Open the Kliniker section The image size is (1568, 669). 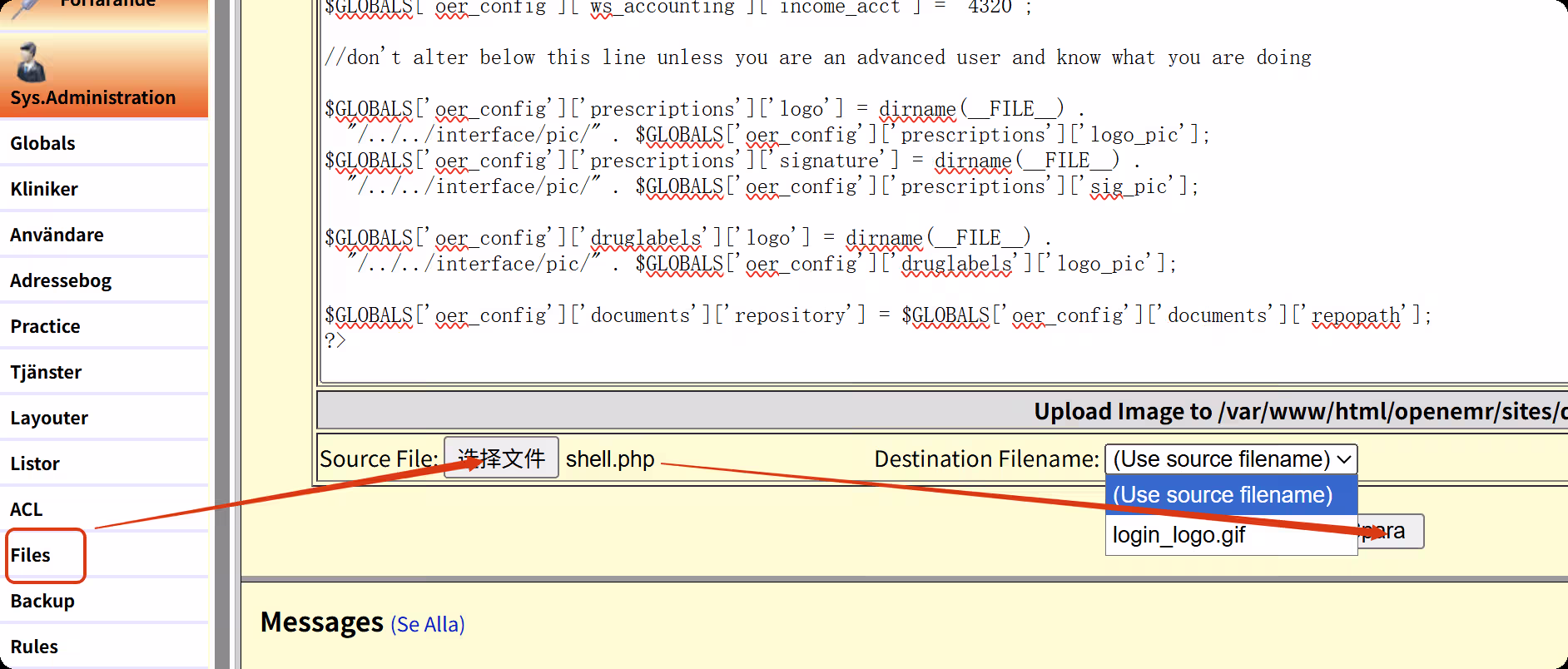[44, 189]
